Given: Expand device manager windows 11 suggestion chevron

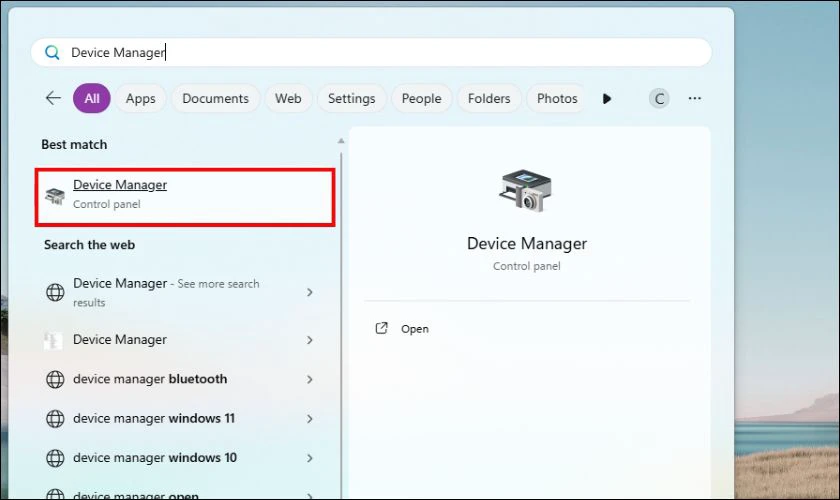Looking at the screenshot, I should coord(310,419).
